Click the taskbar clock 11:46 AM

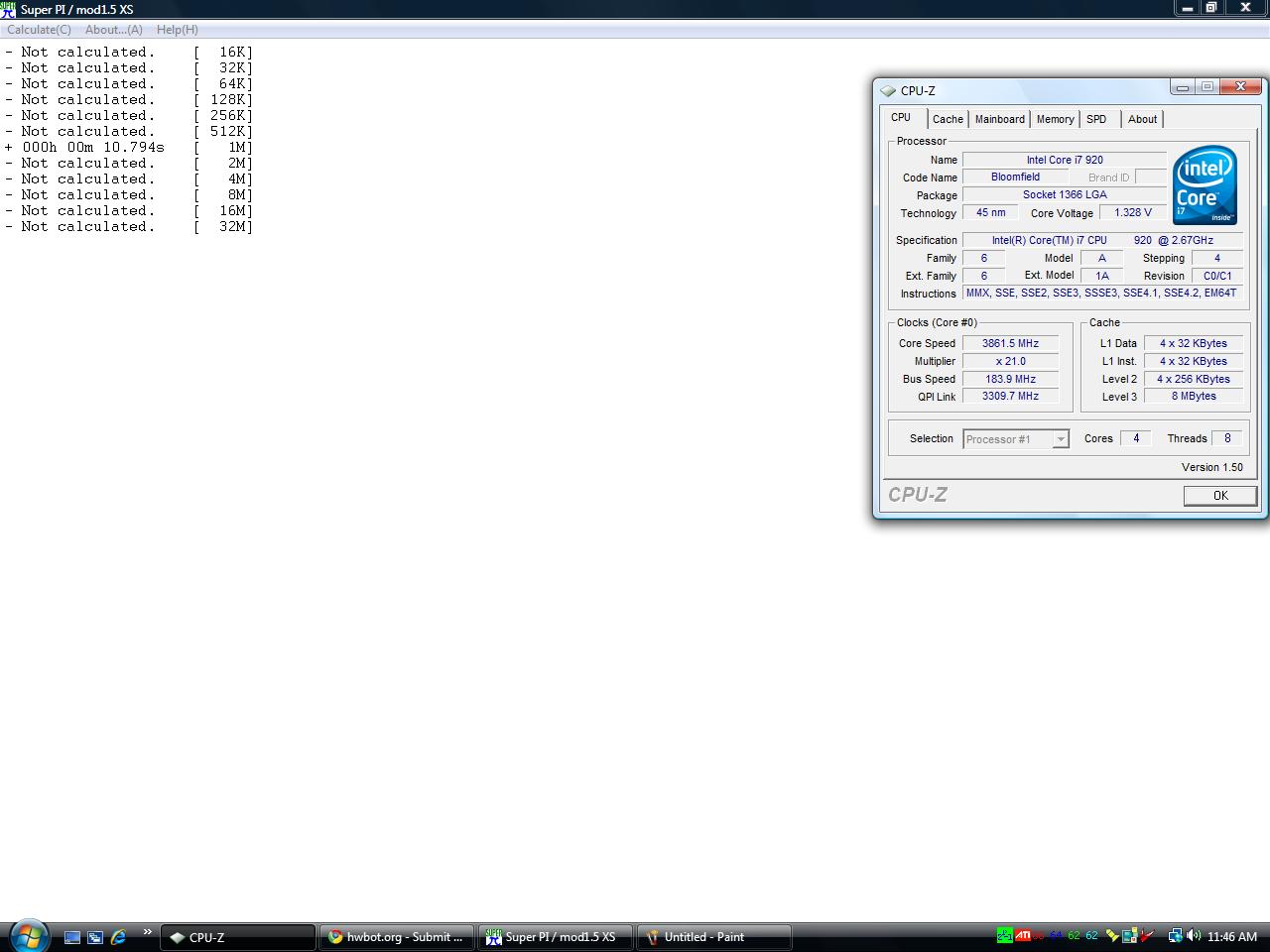pos(1232,936)
